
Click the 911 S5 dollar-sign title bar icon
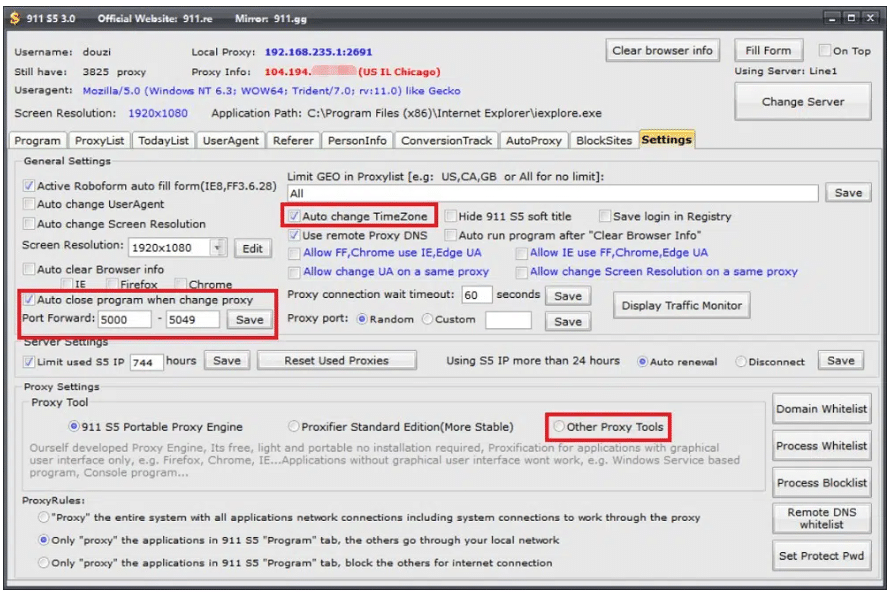(x=14, y=18)
